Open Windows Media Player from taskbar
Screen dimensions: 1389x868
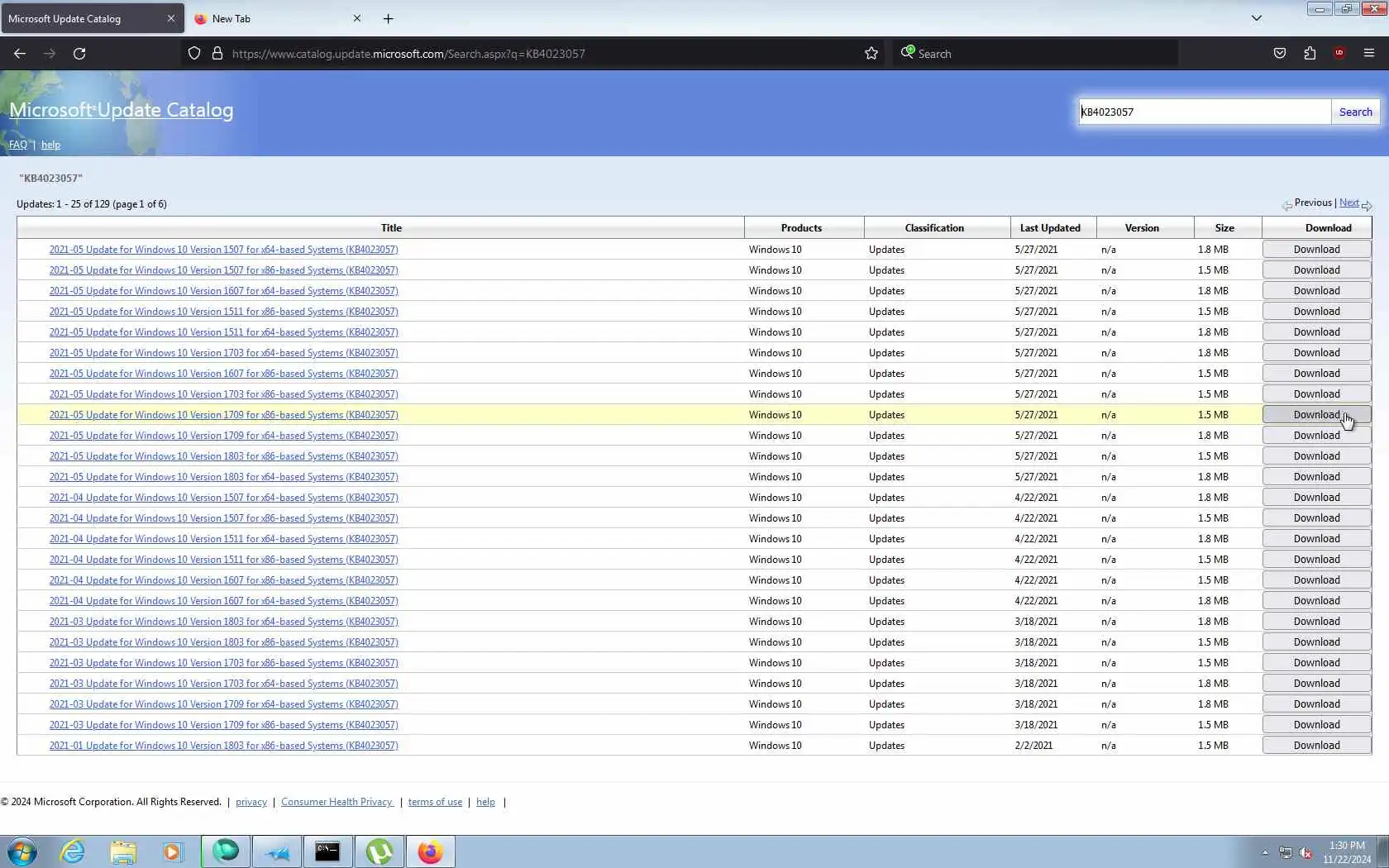(172, 851)
